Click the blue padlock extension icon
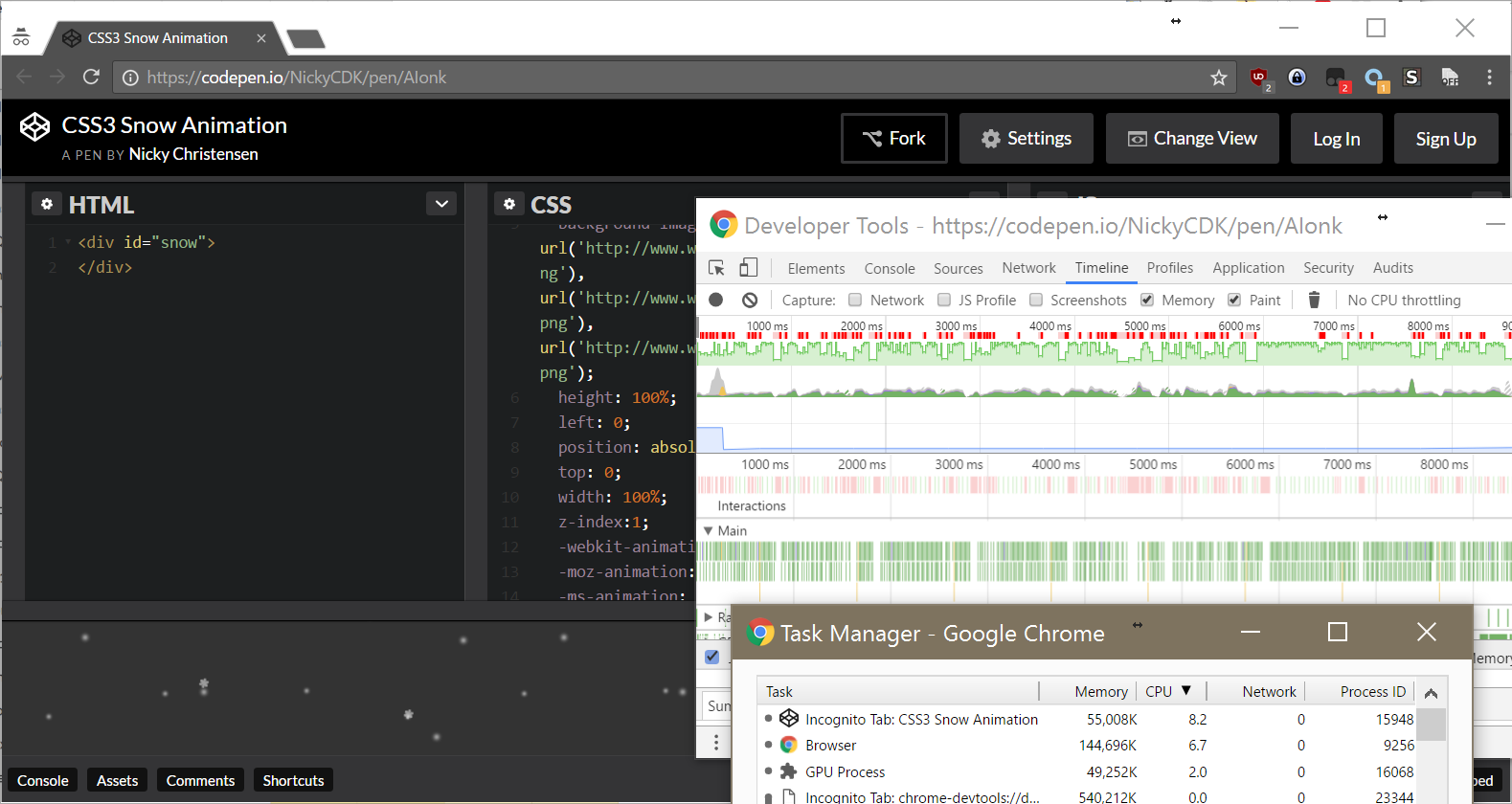Viewport: 1512px width, 804px height. [x=1297, y=78]
